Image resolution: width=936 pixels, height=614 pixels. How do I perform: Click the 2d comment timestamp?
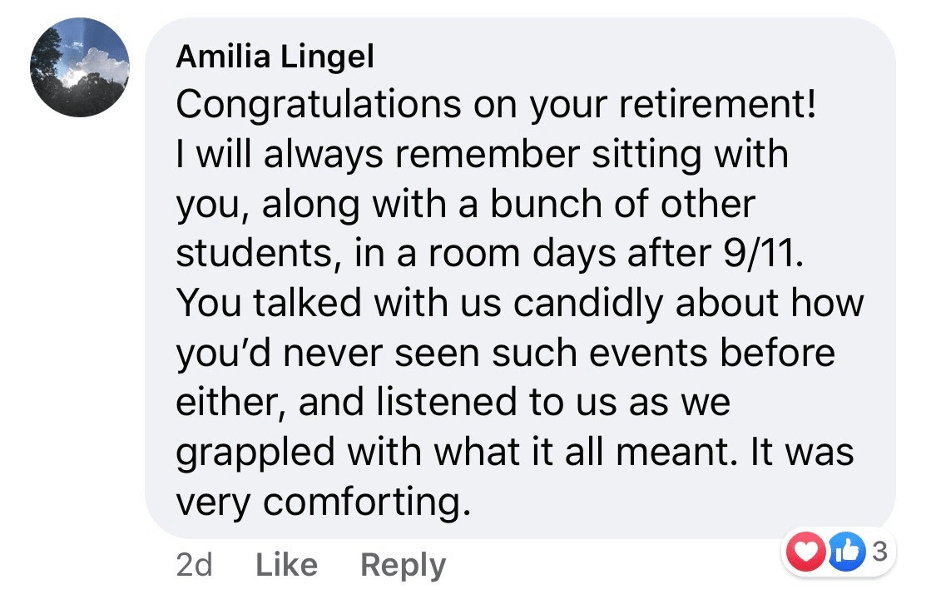click(x=194, y=565)
